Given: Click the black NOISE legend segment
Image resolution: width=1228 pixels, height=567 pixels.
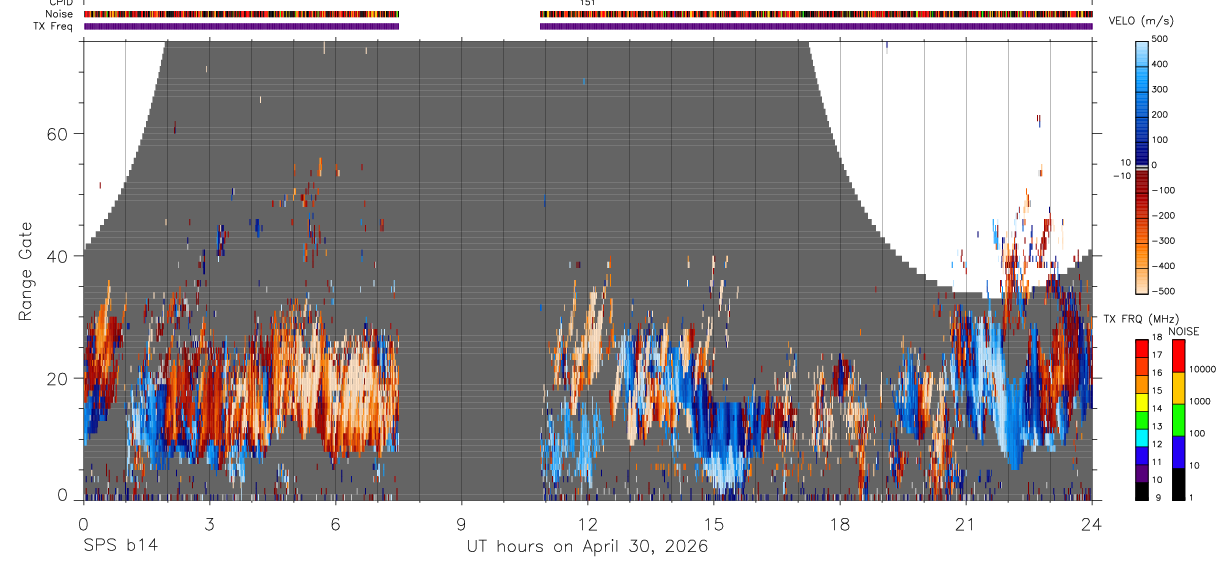Looking at the screenshot, I should [x=1179, y=484].
